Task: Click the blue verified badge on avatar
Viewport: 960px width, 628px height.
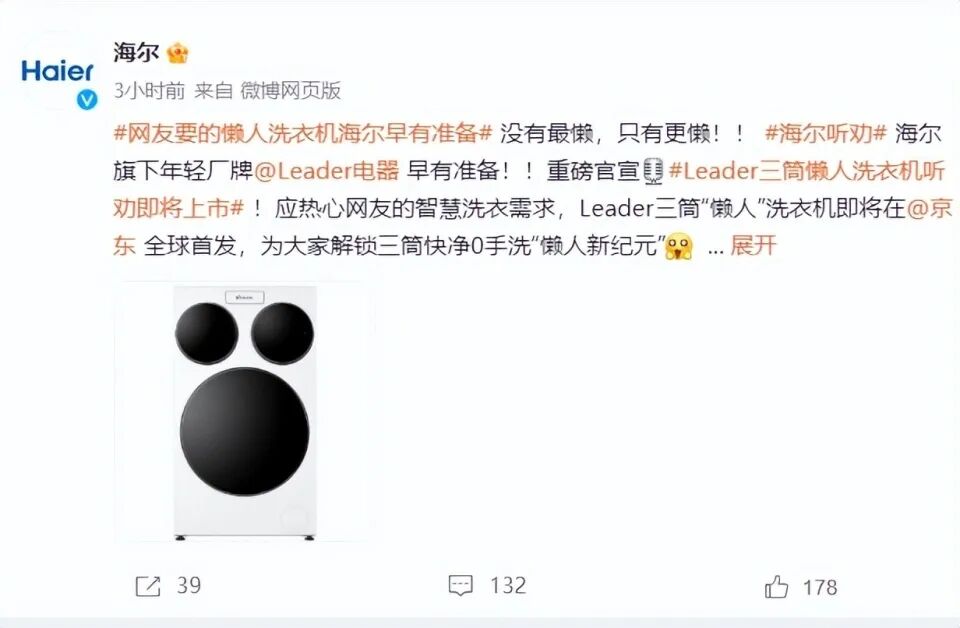Action: click(x=87, y=99)
